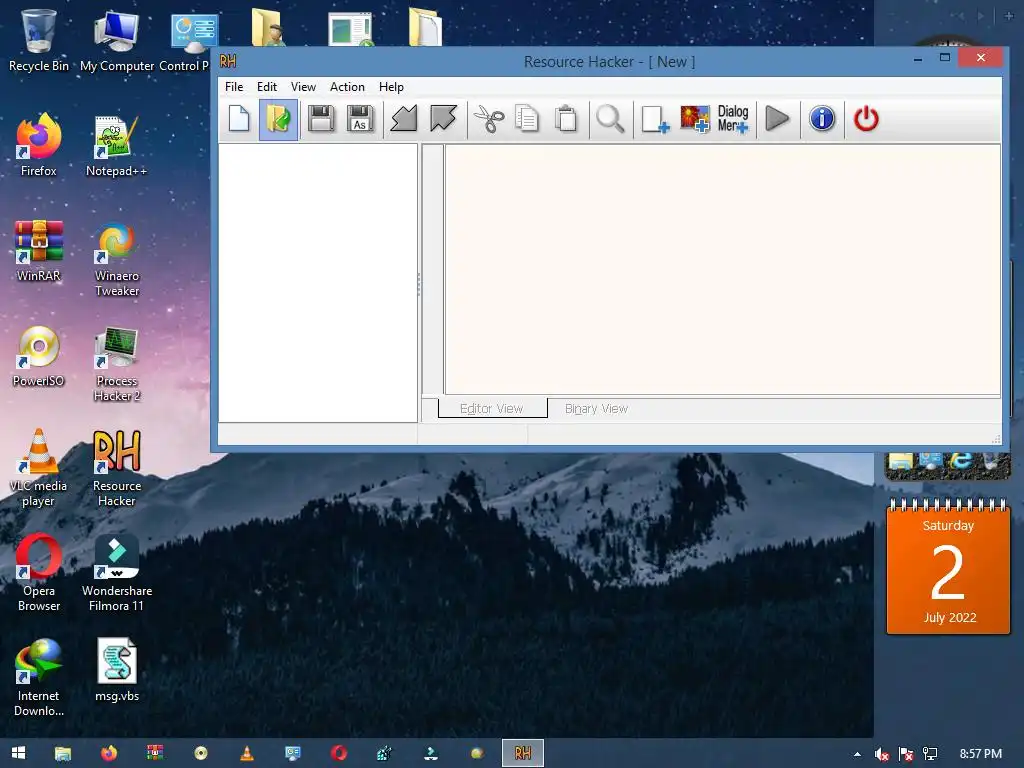Viewport: 1024px width, 768px height.
Task: Copy using the documents icon
Action: (x=527, y=119)
